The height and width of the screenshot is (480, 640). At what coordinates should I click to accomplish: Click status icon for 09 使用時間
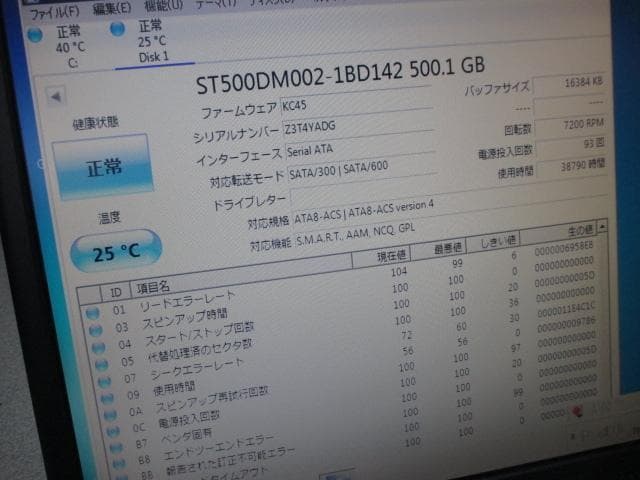(x=107, y=398)
